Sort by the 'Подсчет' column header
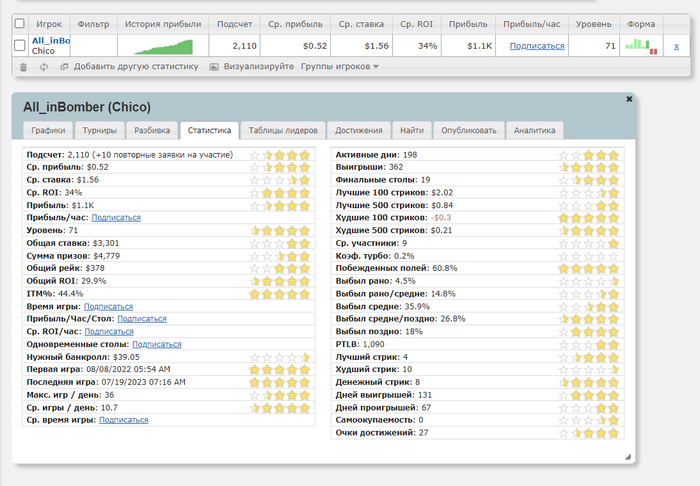Viewport: 700px width, 486px height. 234,24
